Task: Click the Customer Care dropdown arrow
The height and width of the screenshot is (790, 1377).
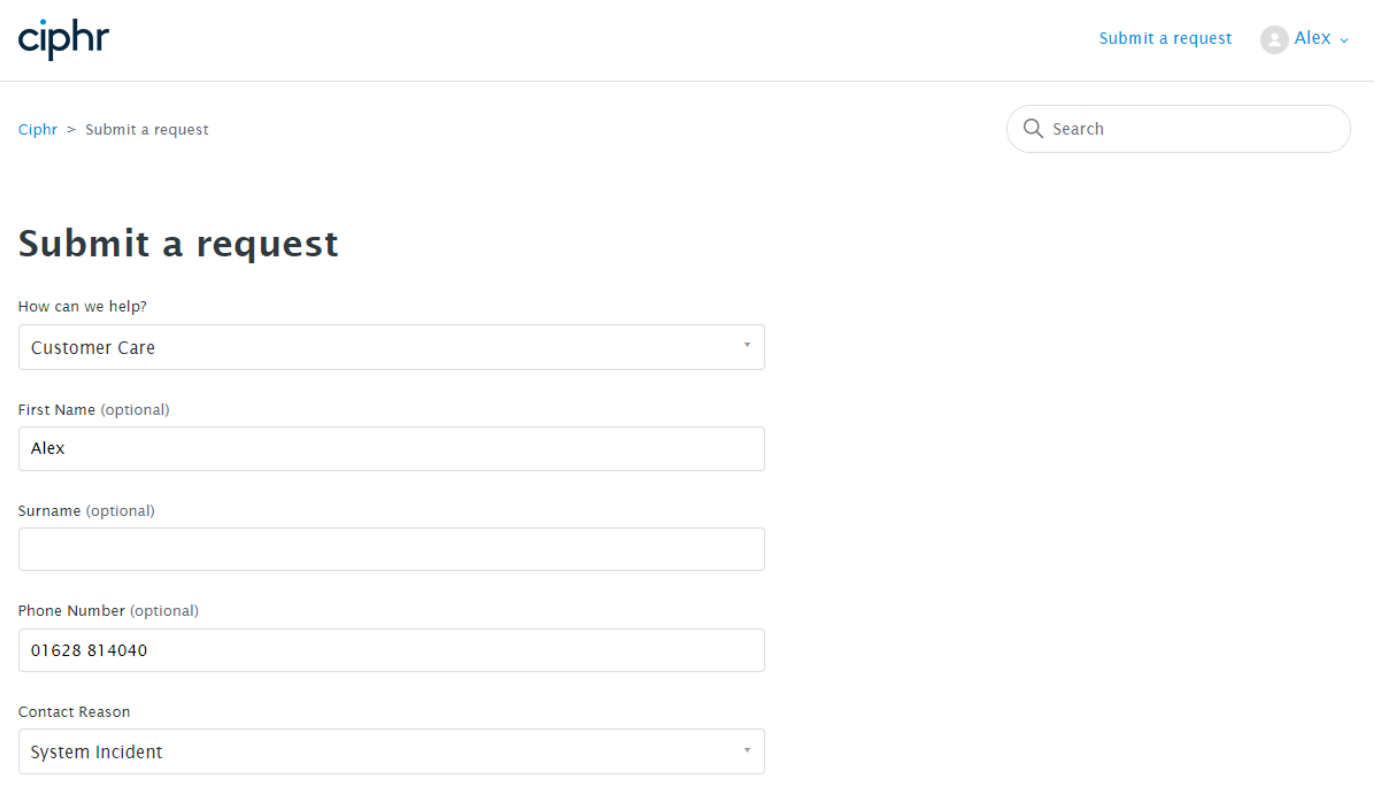Action: 746,345
